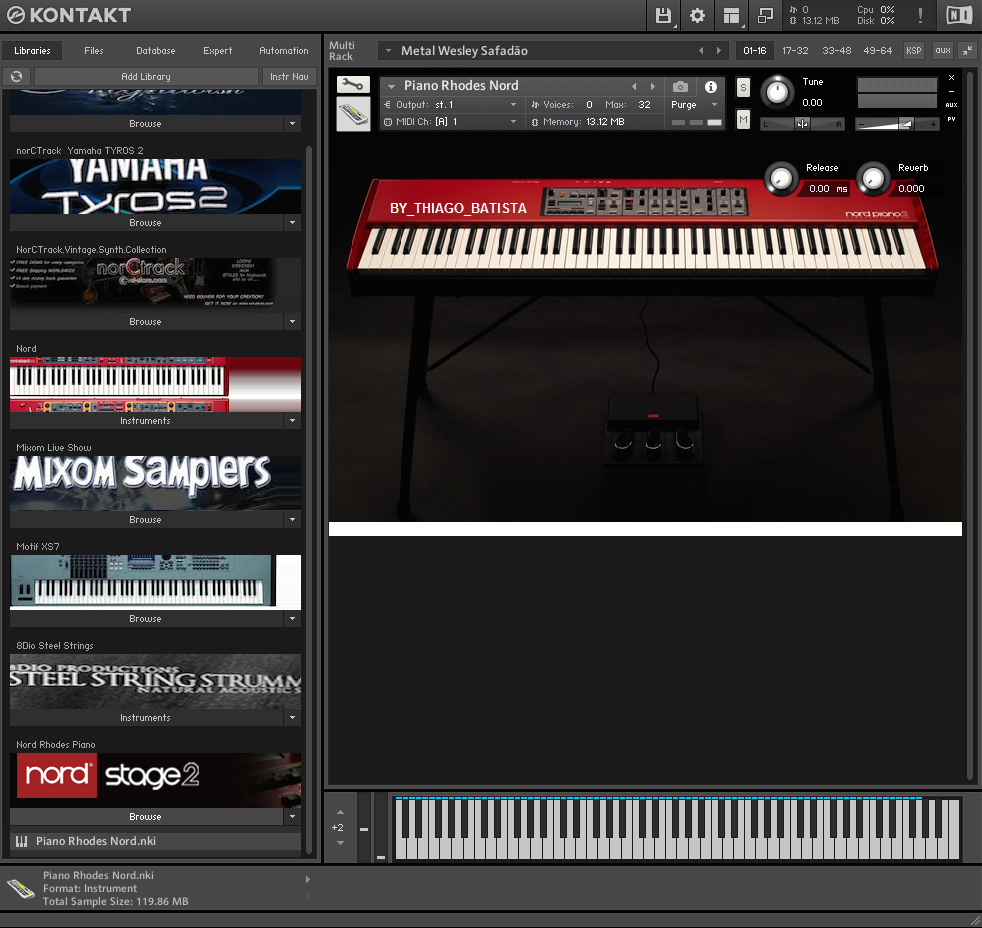
Task: Open the MIDI Ch dropdown
Action: [x=514, y=121]
